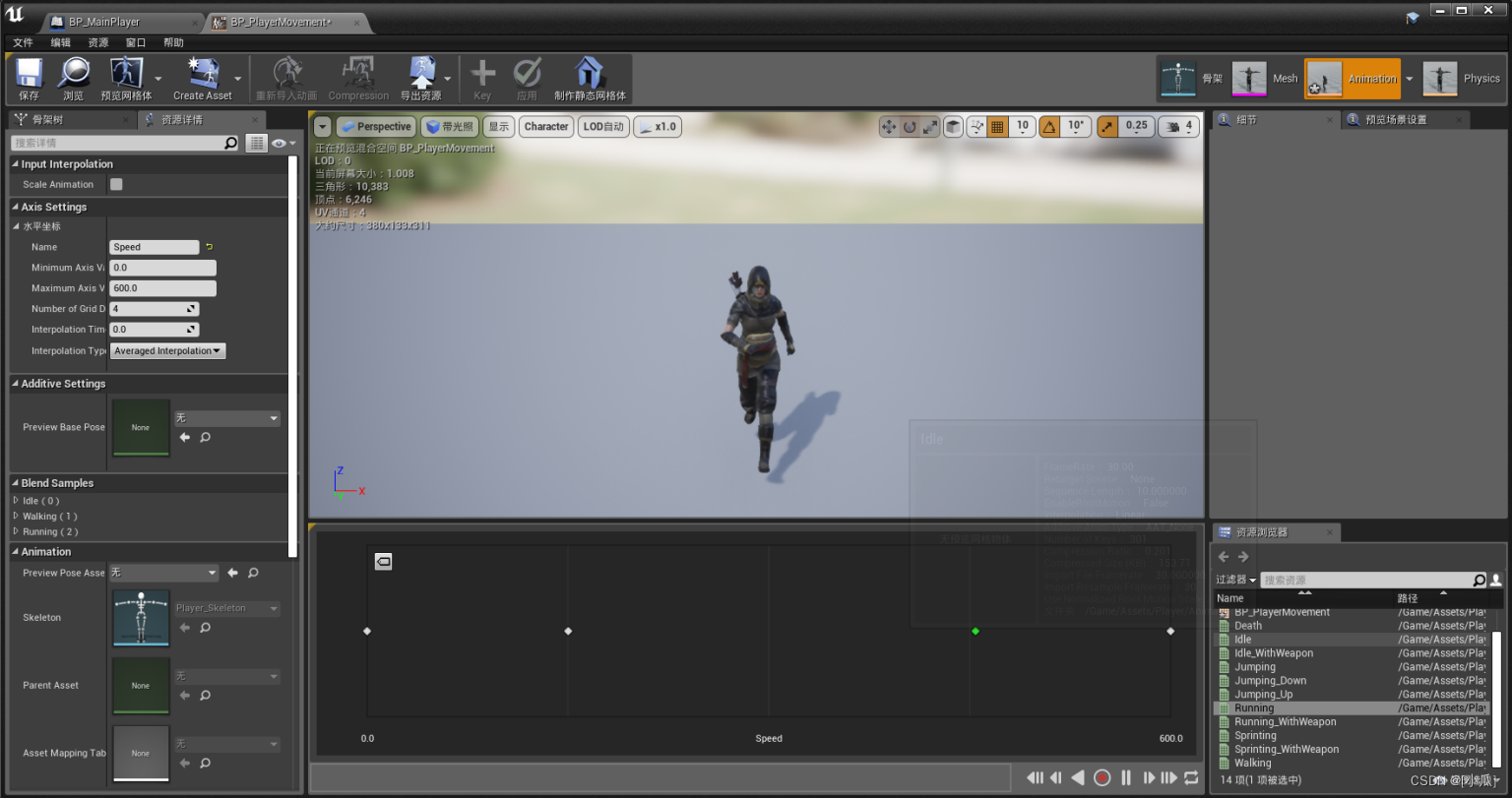Click the 显示 show button
The height and width of the screenshot is (798, 1512).
tap(499, 126)
